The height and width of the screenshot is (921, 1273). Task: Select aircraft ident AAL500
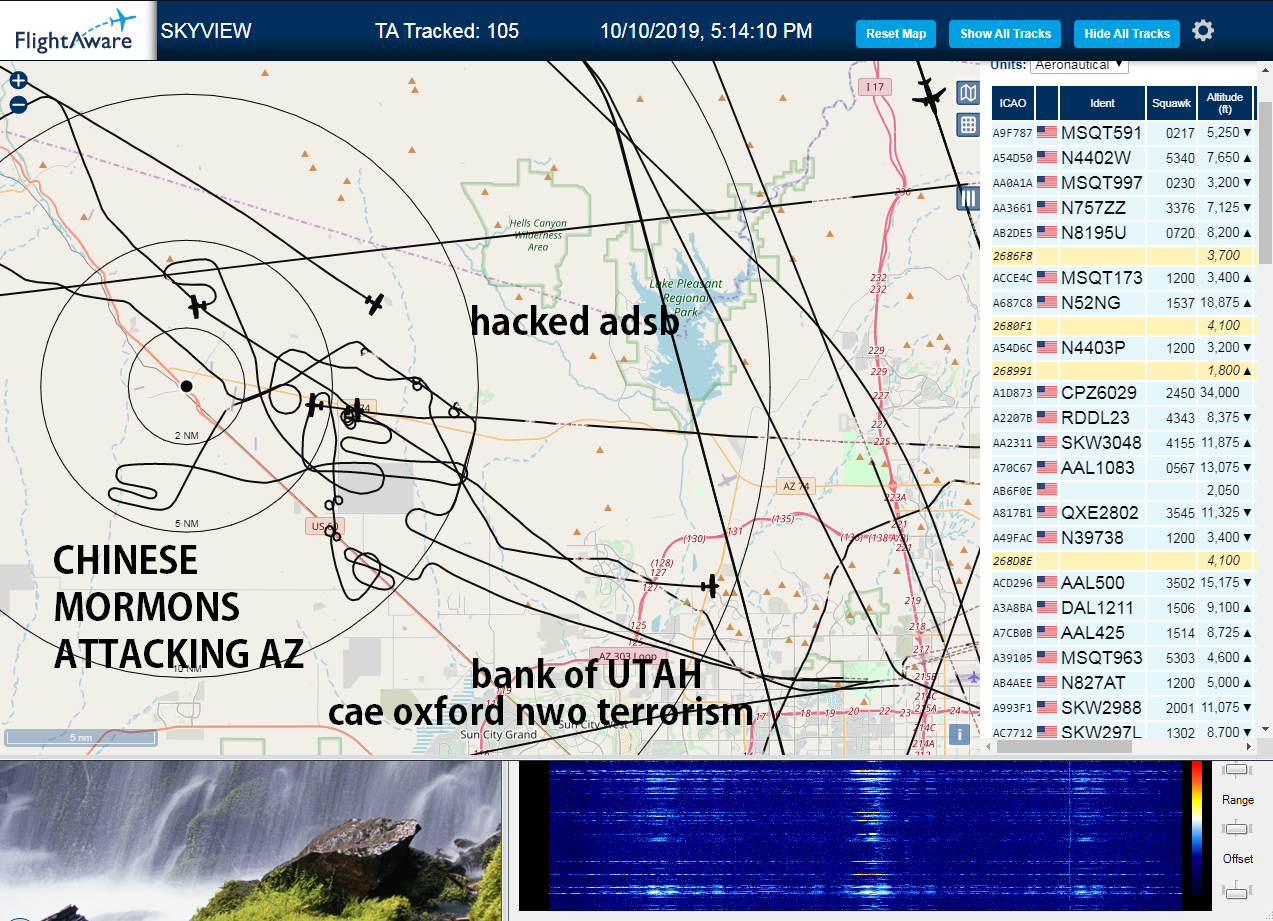click(x=1093, y=582)
